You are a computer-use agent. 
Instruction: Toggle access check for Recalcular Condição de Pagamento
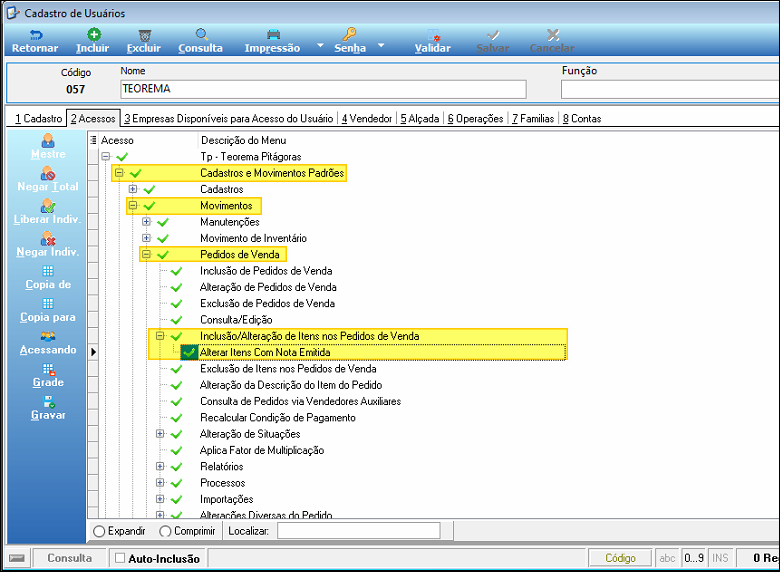click(176, 418)
